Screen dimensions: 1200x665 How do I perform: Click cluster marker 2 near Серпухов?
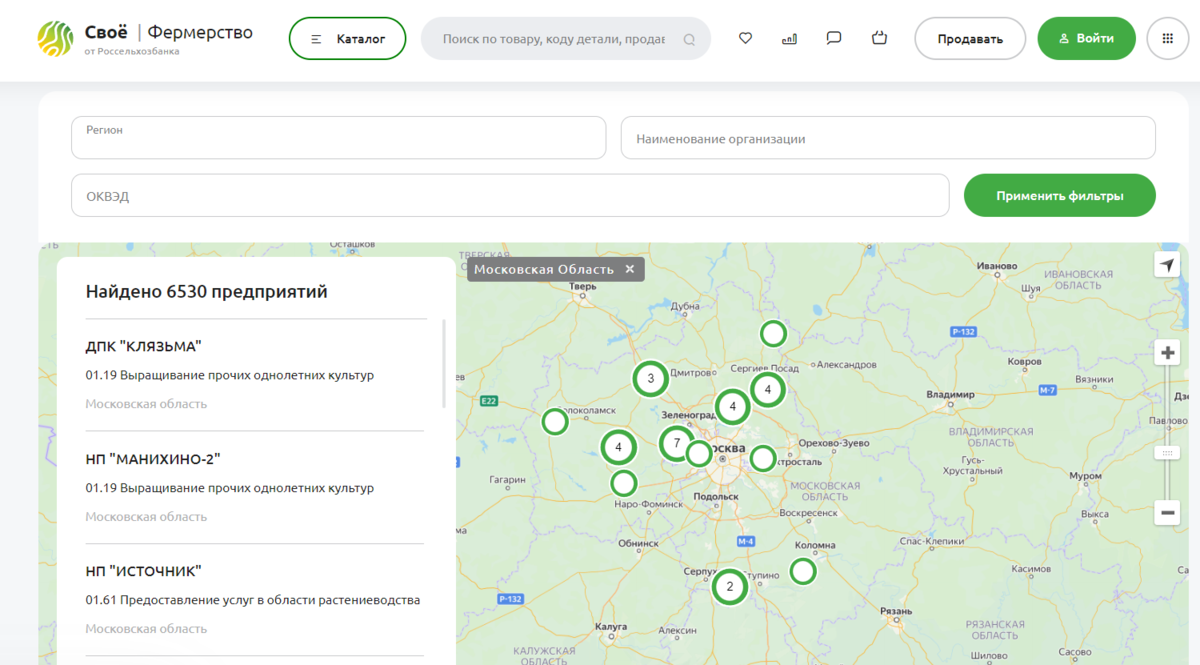click(x=730, y=586)
